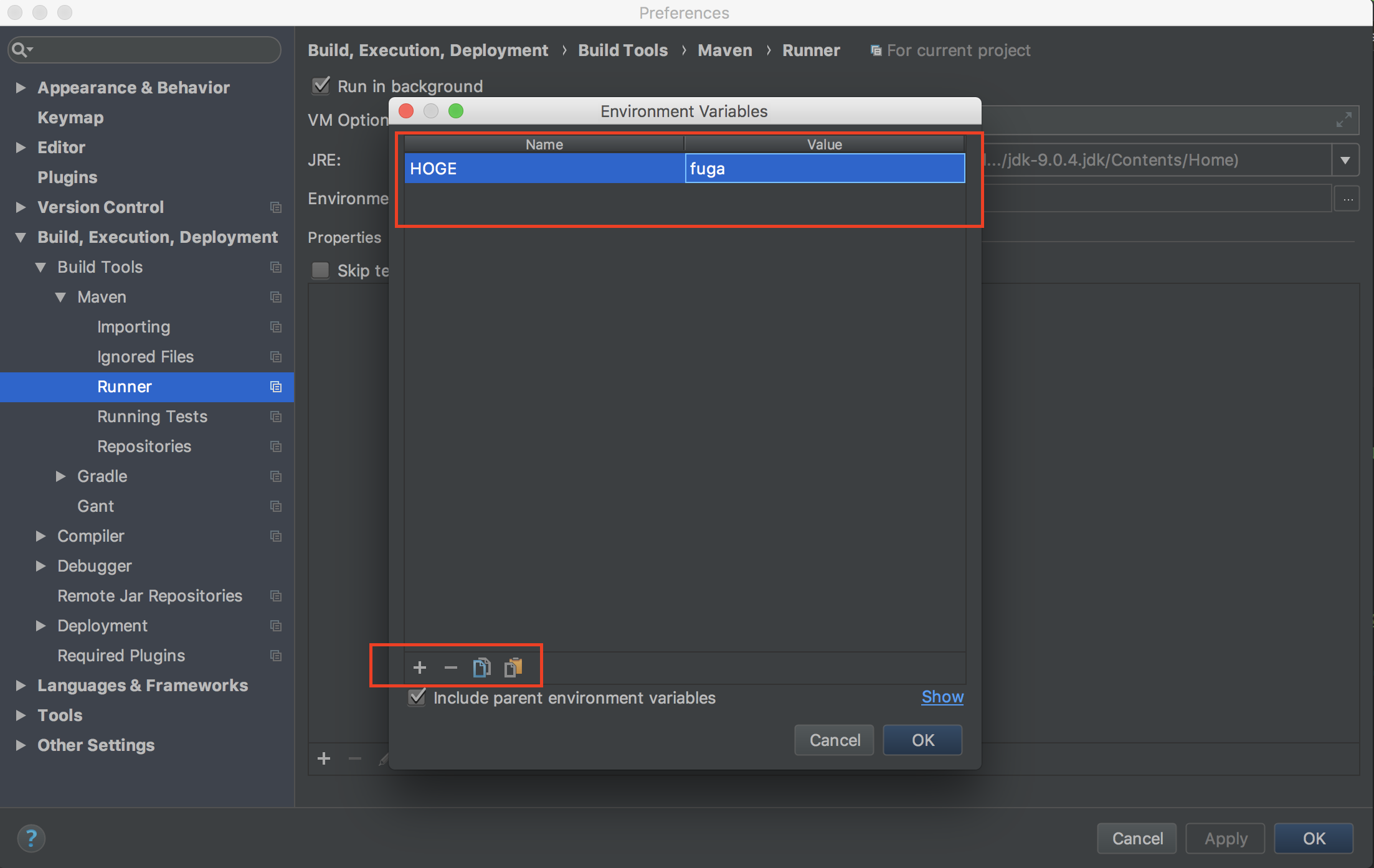This screenshot has height=868, width=1374.
Task: Click project-level icon next to Maven
Action: 276,297
